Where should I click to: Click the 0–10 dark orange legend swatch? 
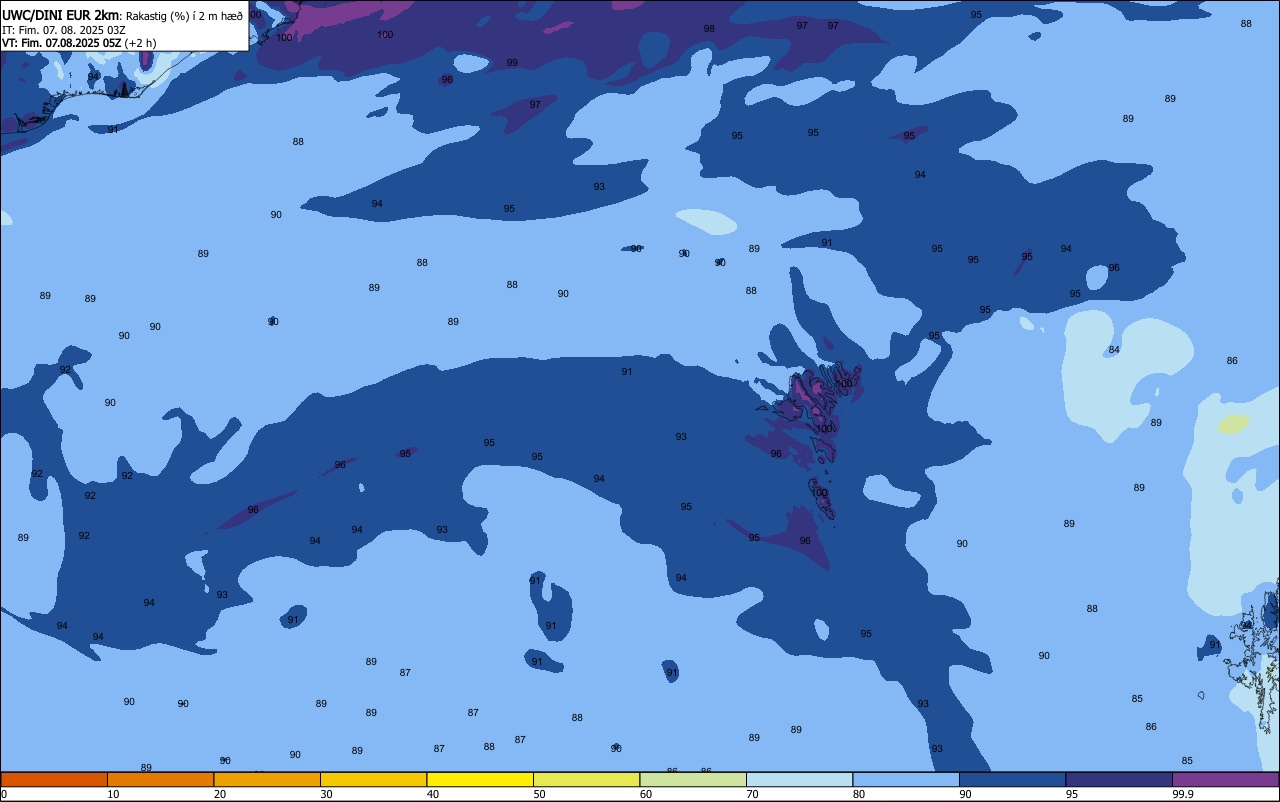[x=54, y=779]
